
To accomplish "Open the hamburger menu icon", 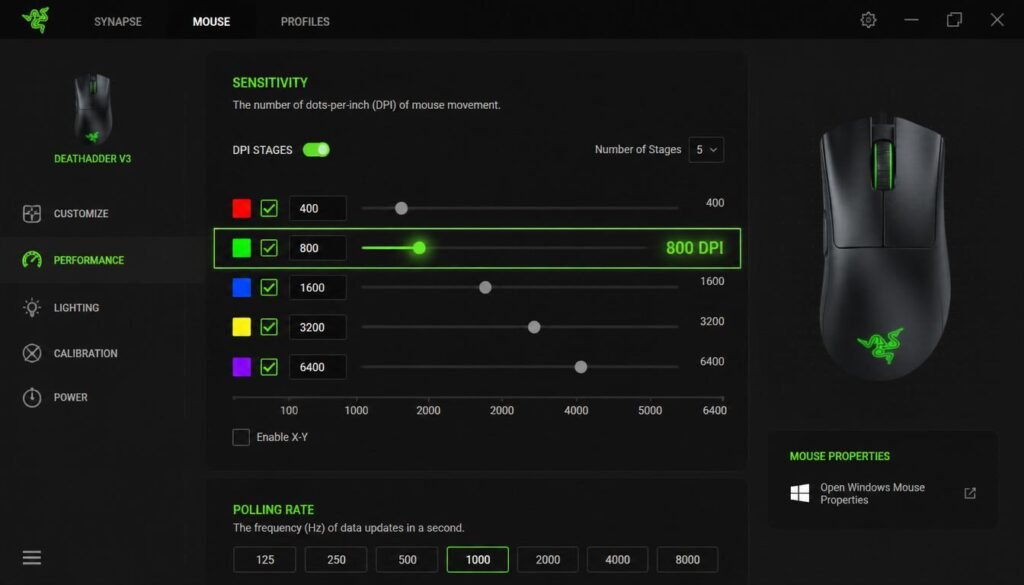I will point(31,557).
